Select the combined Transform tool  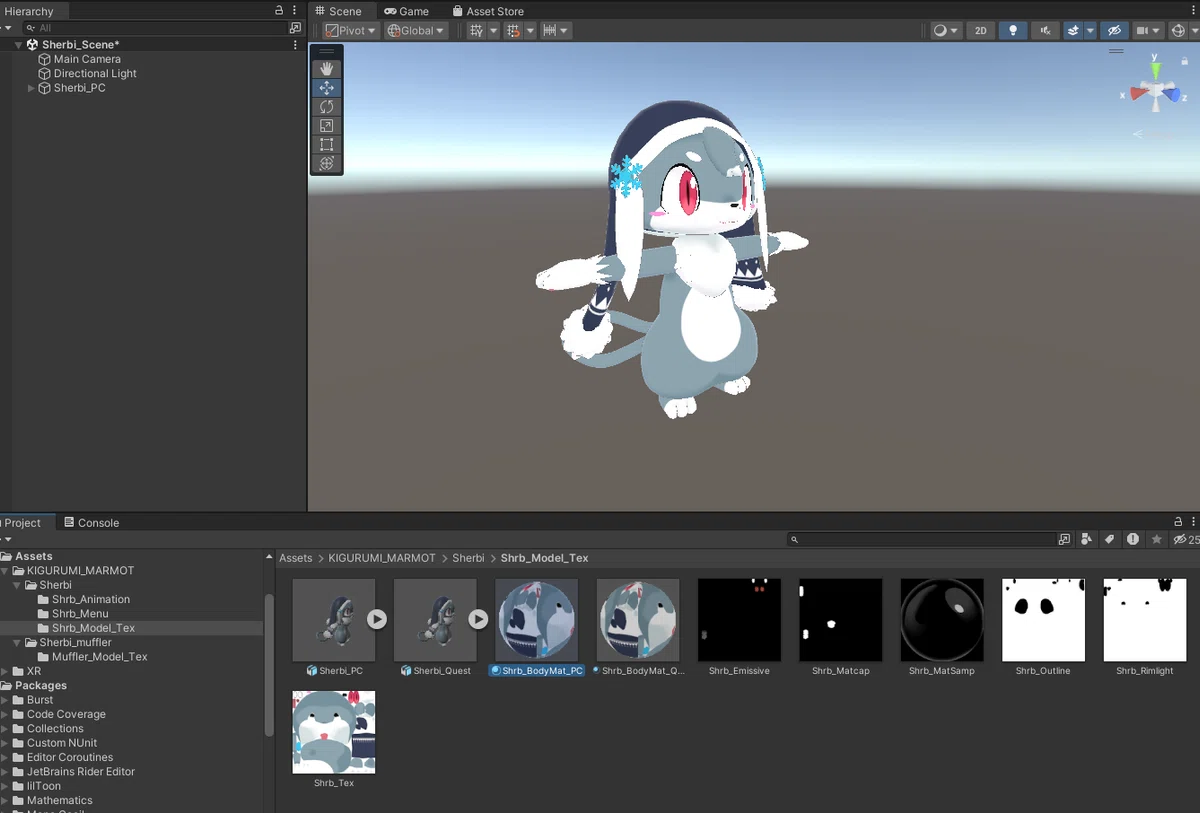point(326,164)
